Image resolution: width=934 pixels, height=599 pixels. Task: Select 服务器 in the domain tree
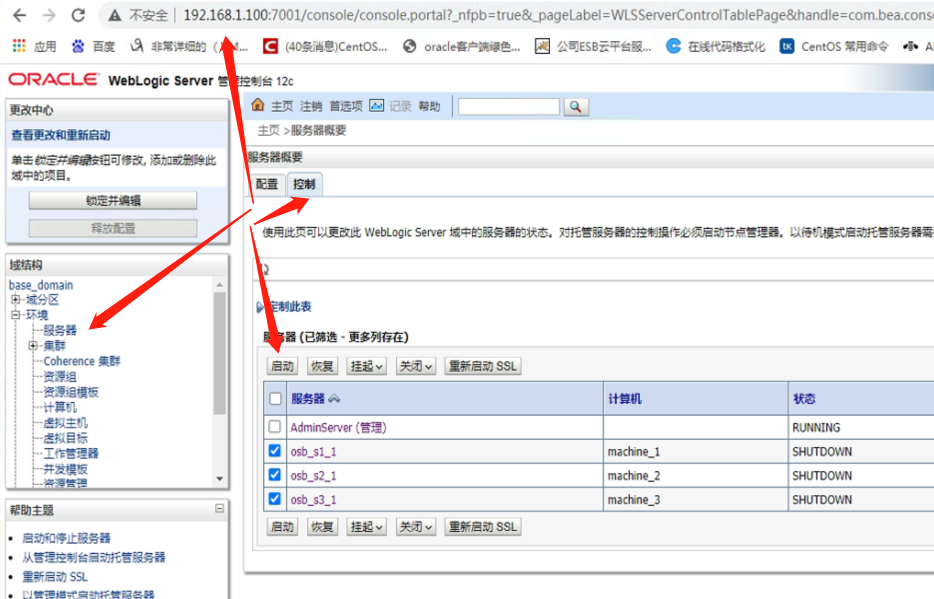pyautogui.click(x=60, y=330)
